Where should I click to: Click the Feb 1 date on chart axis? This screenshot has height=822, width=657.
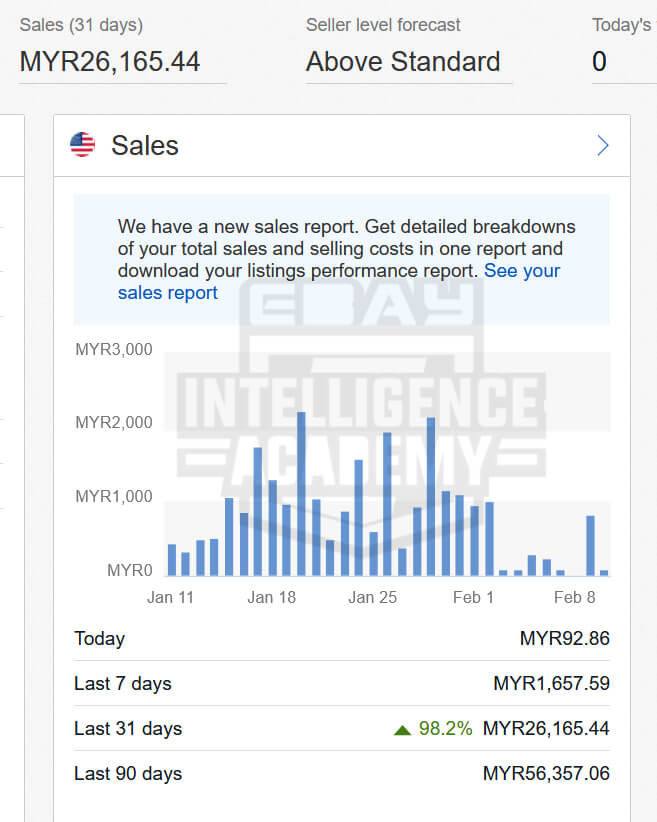(x=473, y=598)
